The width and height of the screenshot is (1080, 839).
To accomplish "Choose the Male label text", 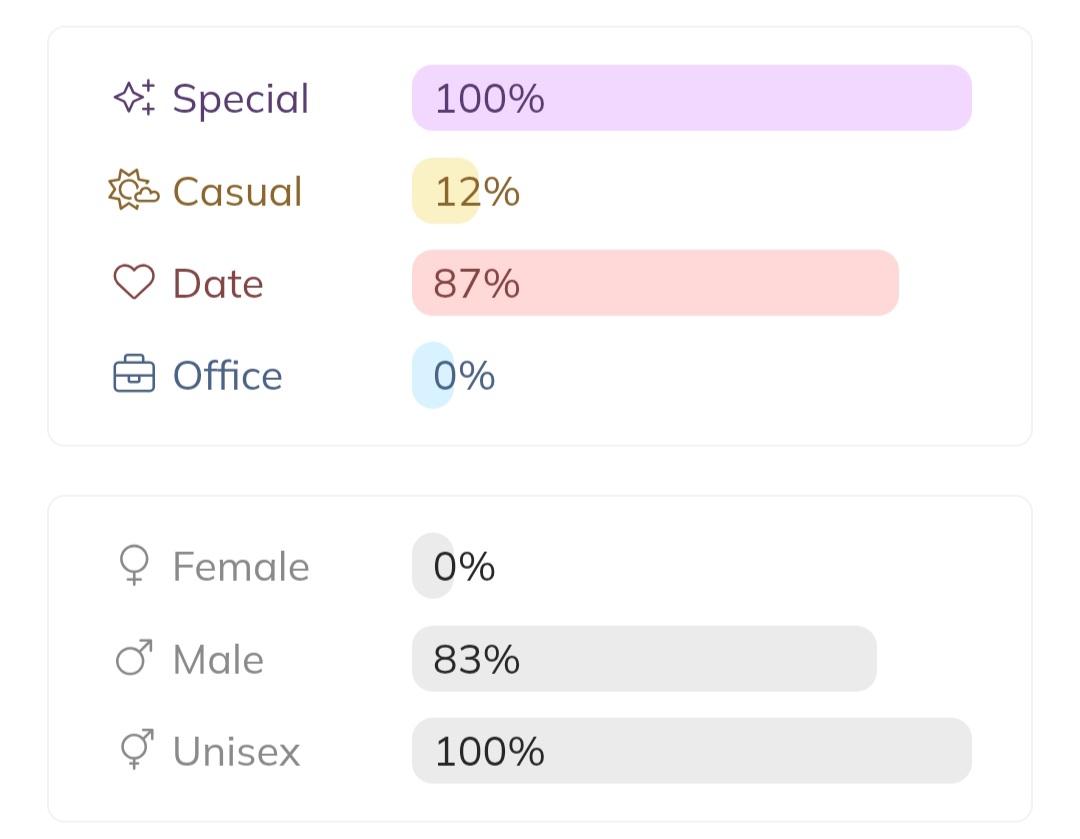I will coord(218,660).
